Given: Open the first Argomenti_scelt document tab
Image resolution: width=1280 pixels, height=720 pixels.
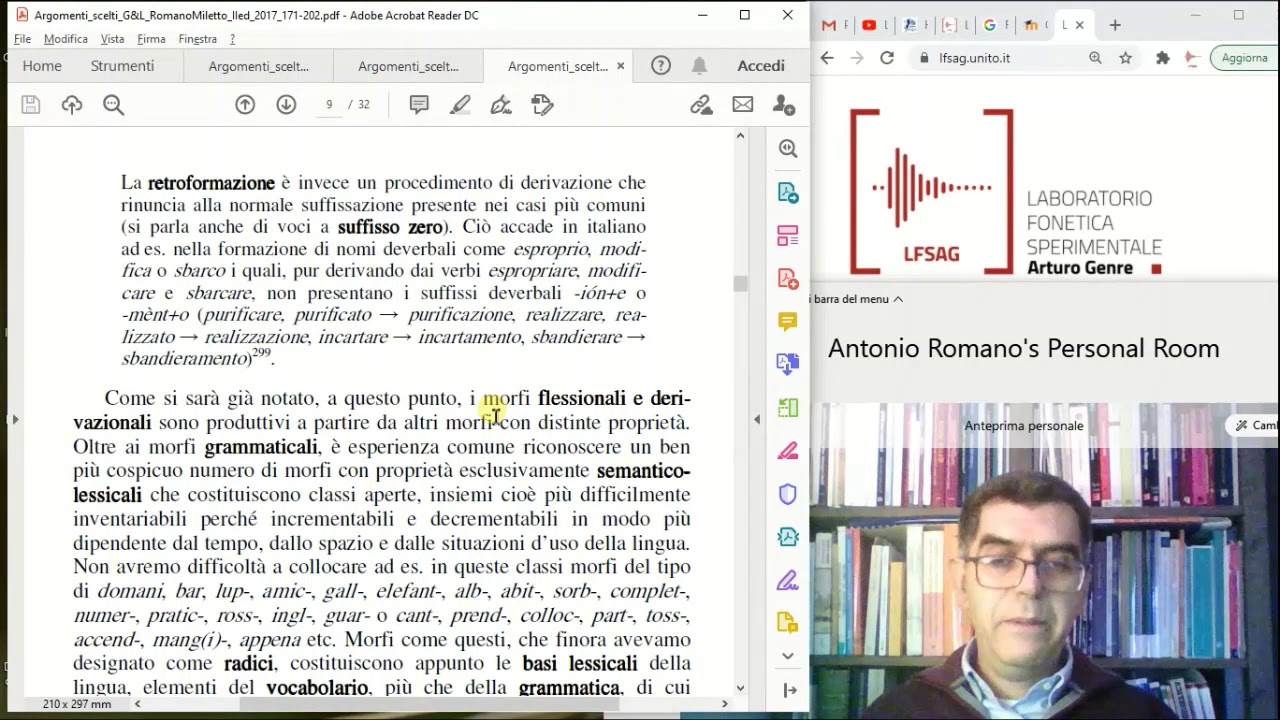Looking at the screenshot, I should coord(258,66).
